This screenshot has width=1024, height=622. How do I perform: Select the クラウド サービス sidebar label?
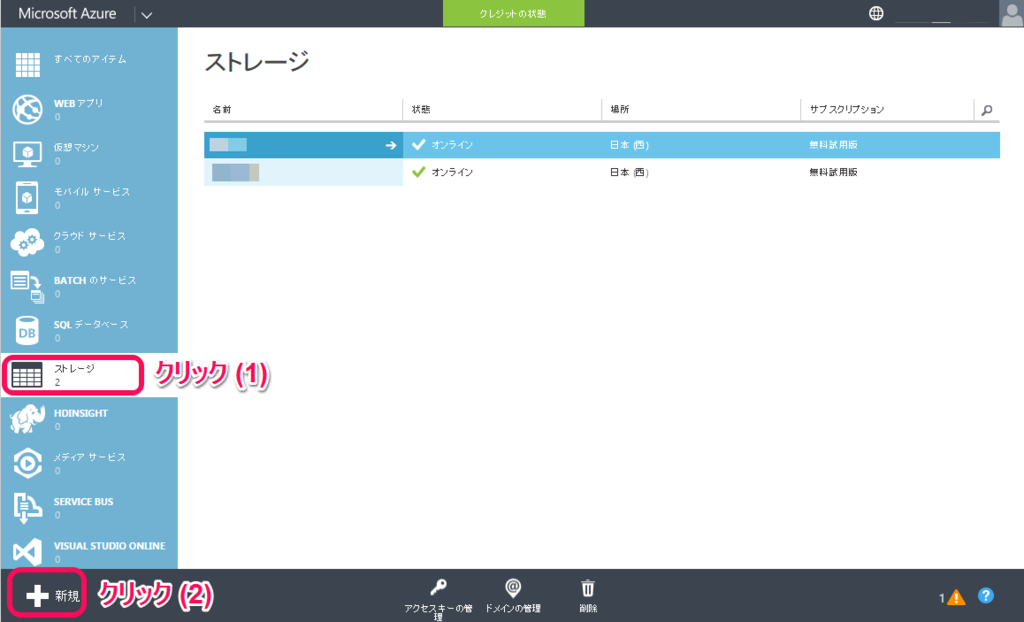[x=89, y=236]
